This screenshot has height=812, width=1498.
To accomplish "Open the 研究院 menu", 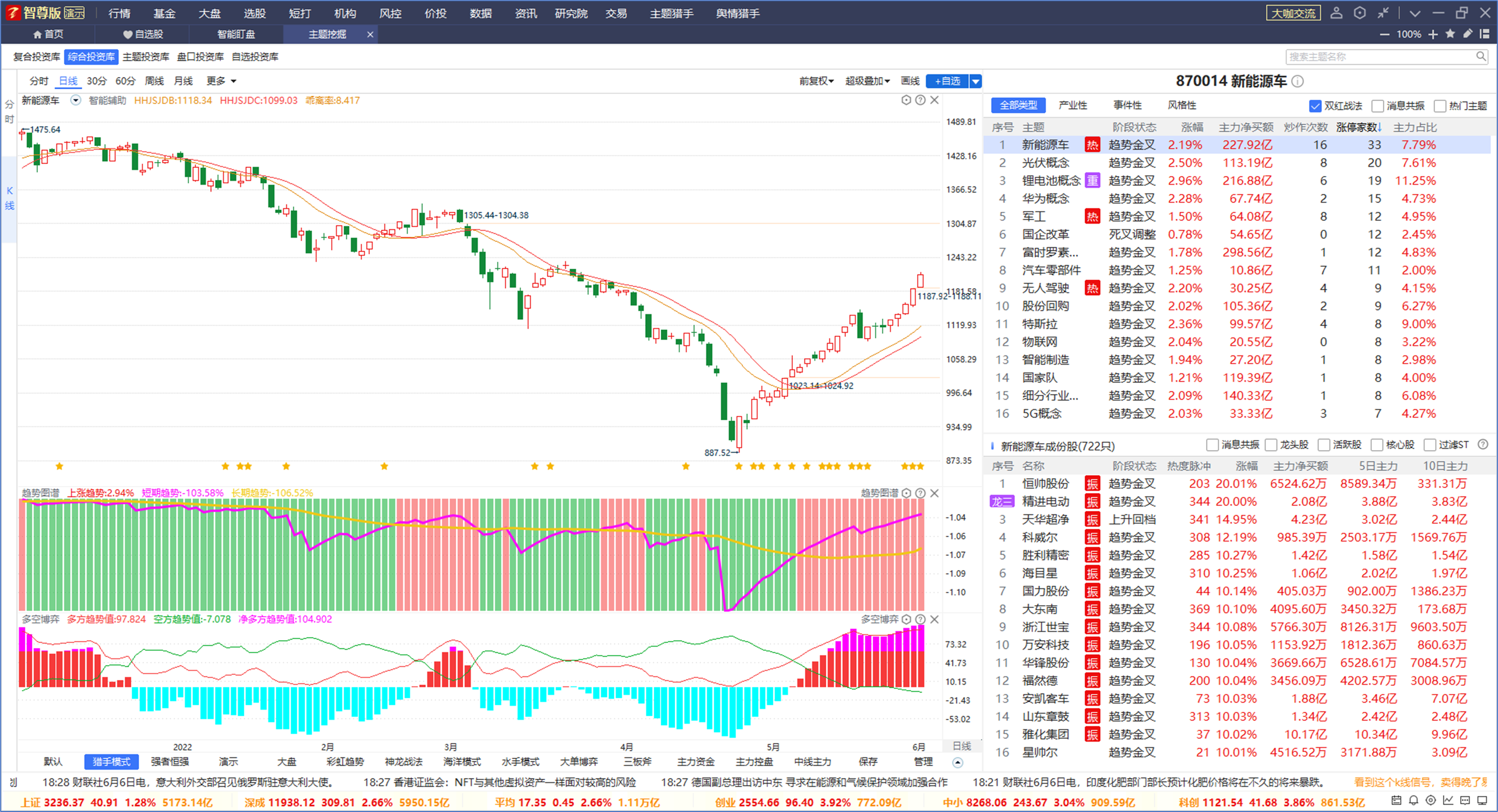I will tap(571, 13).
